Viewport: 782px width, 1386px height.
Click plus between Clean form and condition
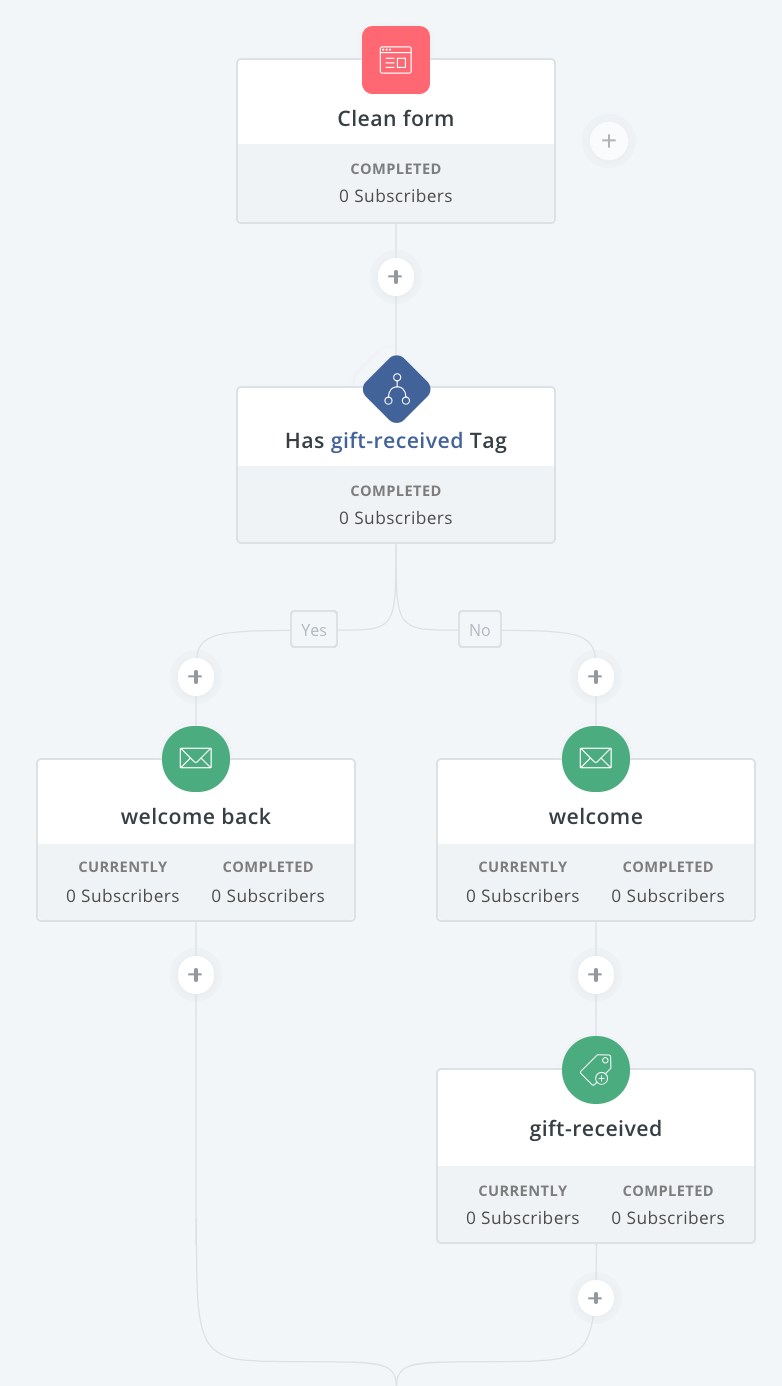(395, 276)
